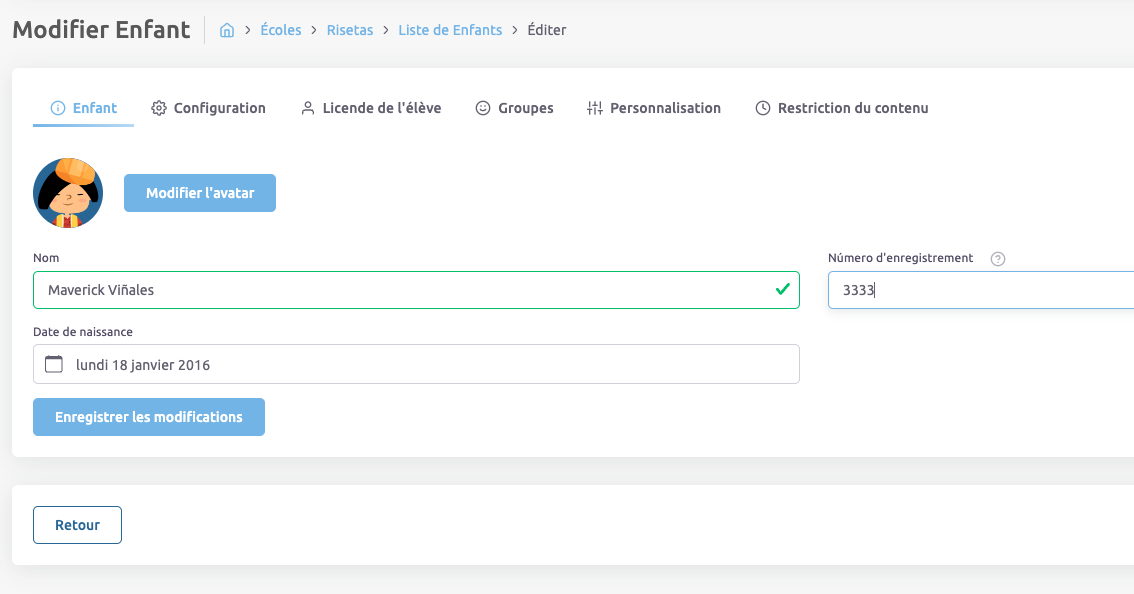Click the gear icon on Configuration tab
The height and width of the screenshot is (594, 1134).
pos(159,108)
